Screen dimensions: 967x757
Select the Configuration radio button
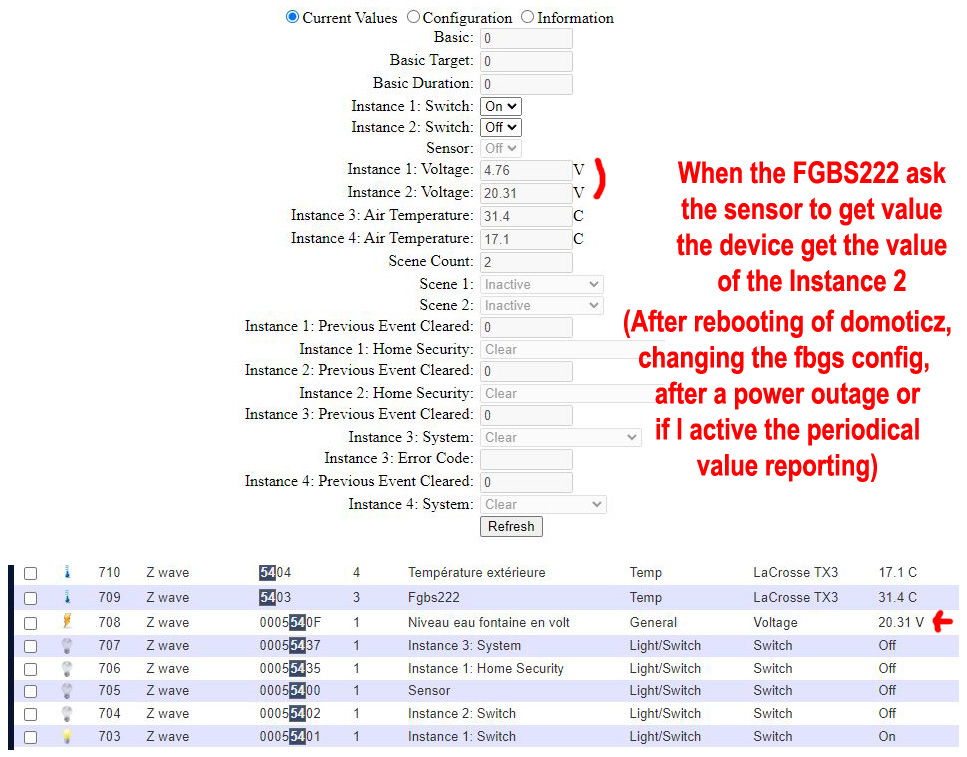pyautogui.click(x=413, y=17)
